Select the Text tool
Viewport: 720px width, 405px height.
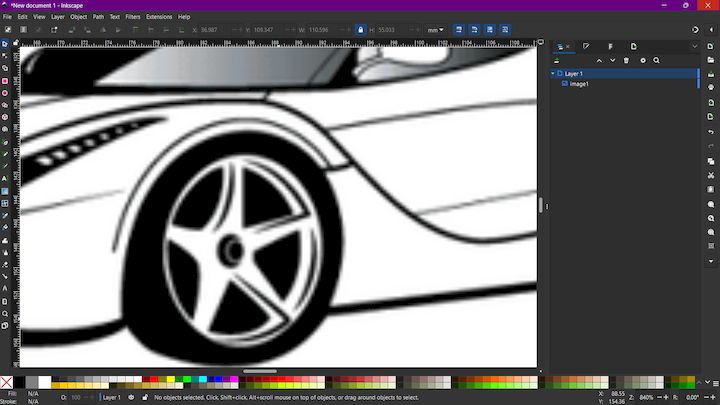[5, 179]
